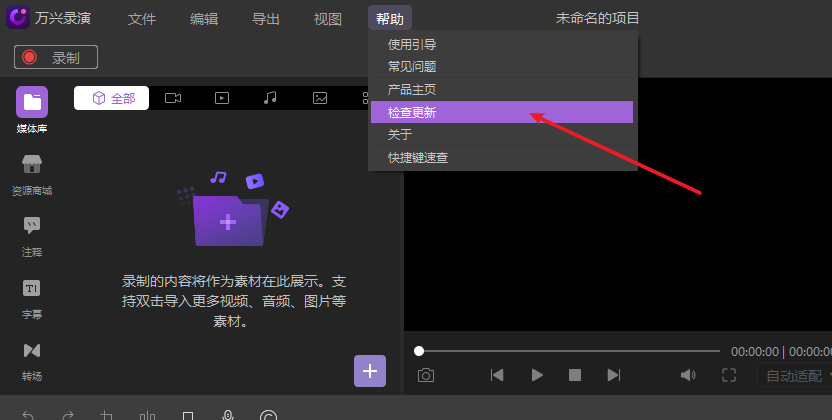Click 检查更新 menu entry
Image resolution: width=832 pixels, height=420 pixels.
point(502,112)
